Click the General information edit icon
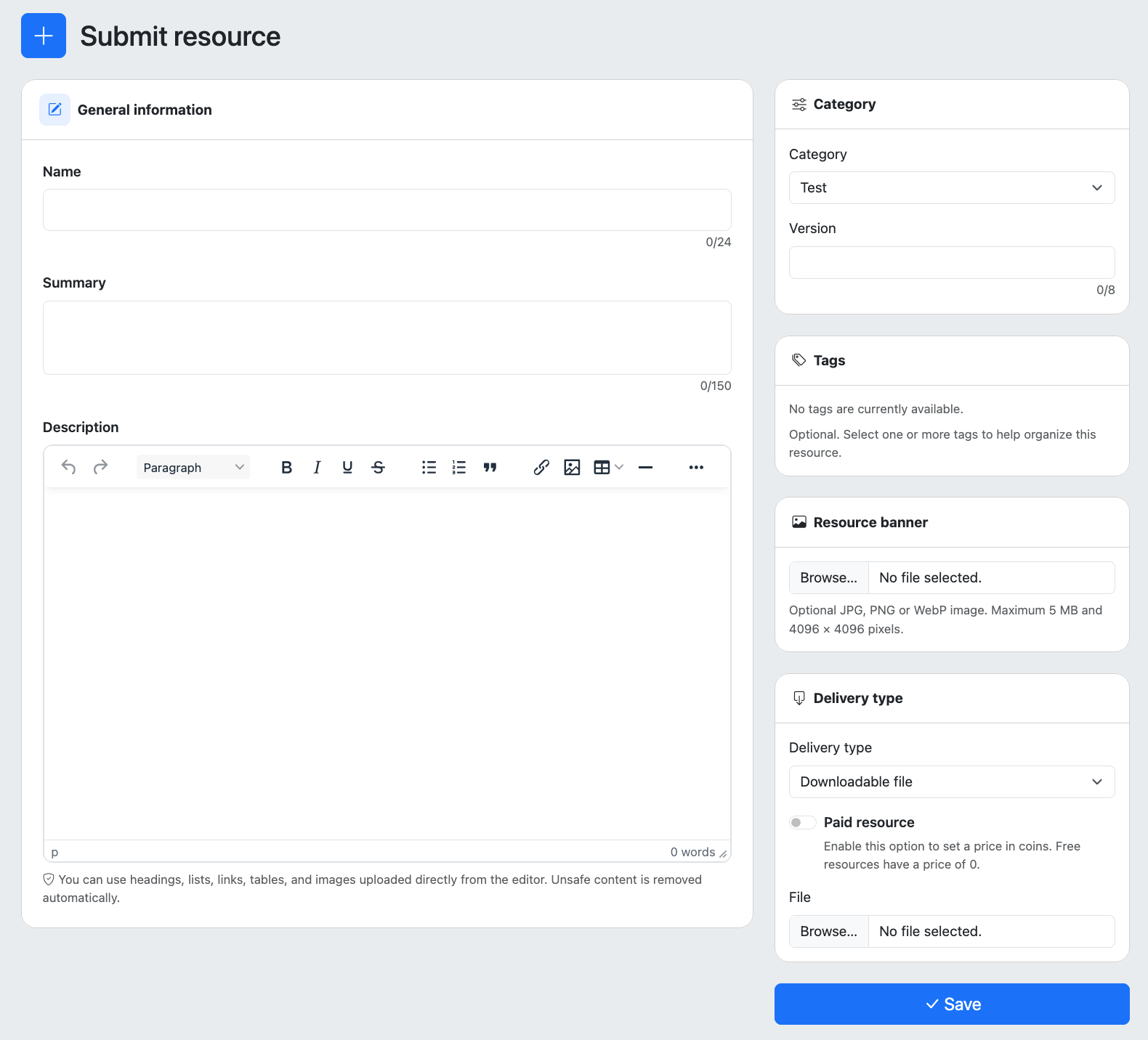1148x1040 pixels. (x=54, y=110)
